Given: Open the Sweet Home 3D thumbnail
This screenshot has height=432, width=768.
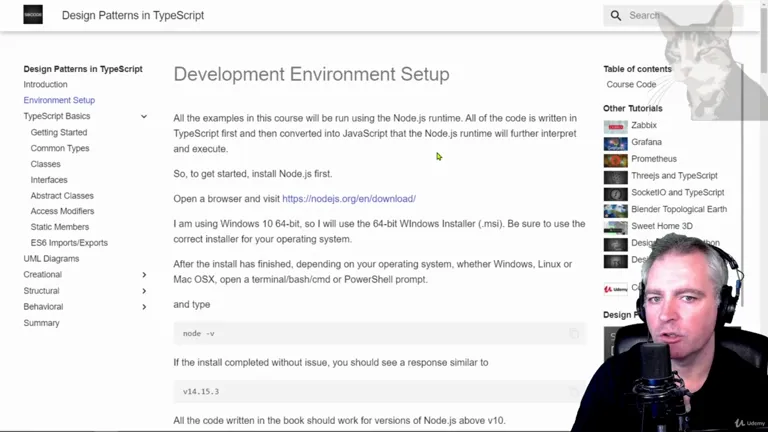Looking at the screenshot, I should click(x=615, y=227).
